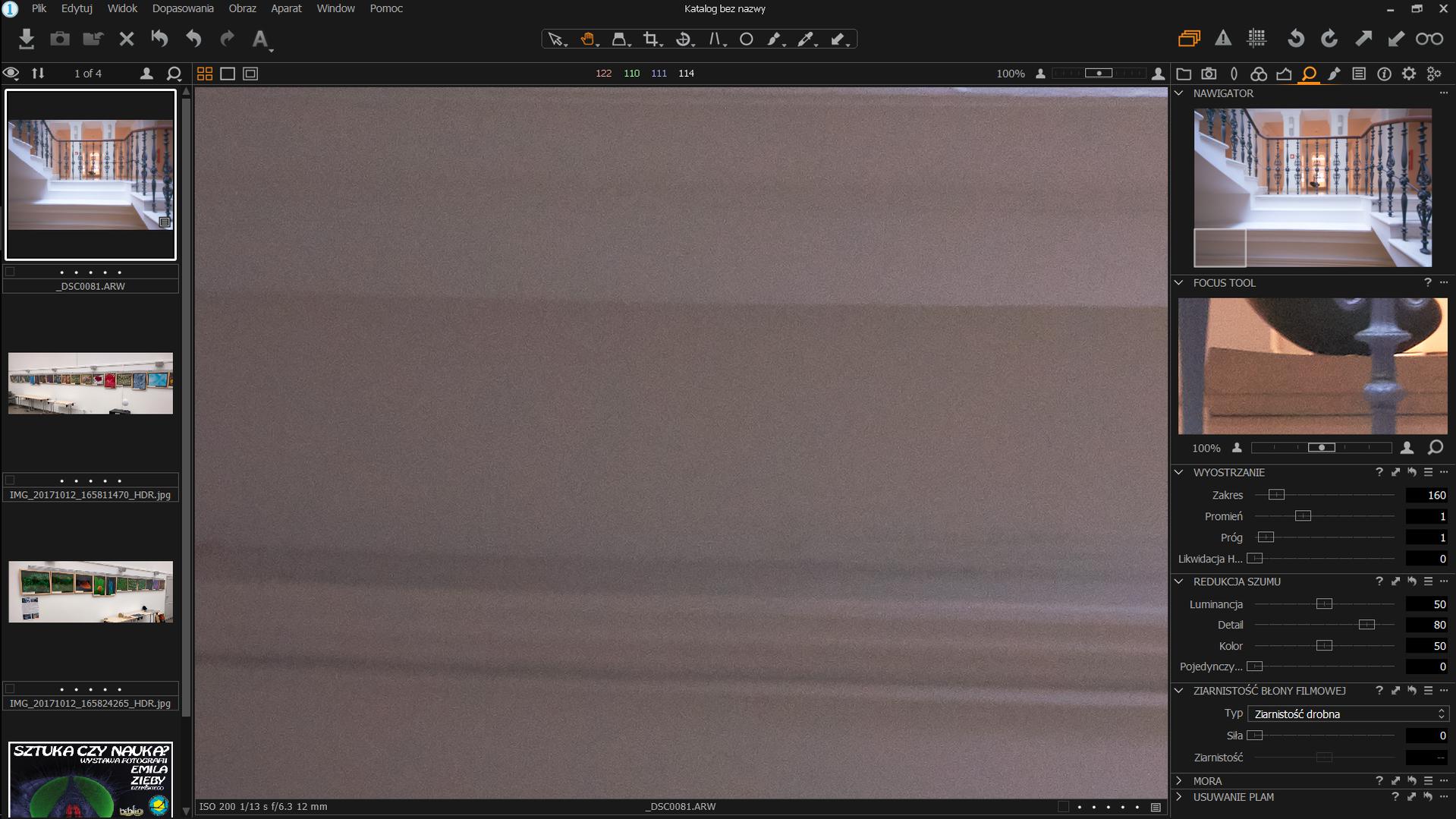Screen dimensions: 1456x819
Task: Reset the WYOSTRZANIE panel adjustments
Action: (x=1412, y=473)
